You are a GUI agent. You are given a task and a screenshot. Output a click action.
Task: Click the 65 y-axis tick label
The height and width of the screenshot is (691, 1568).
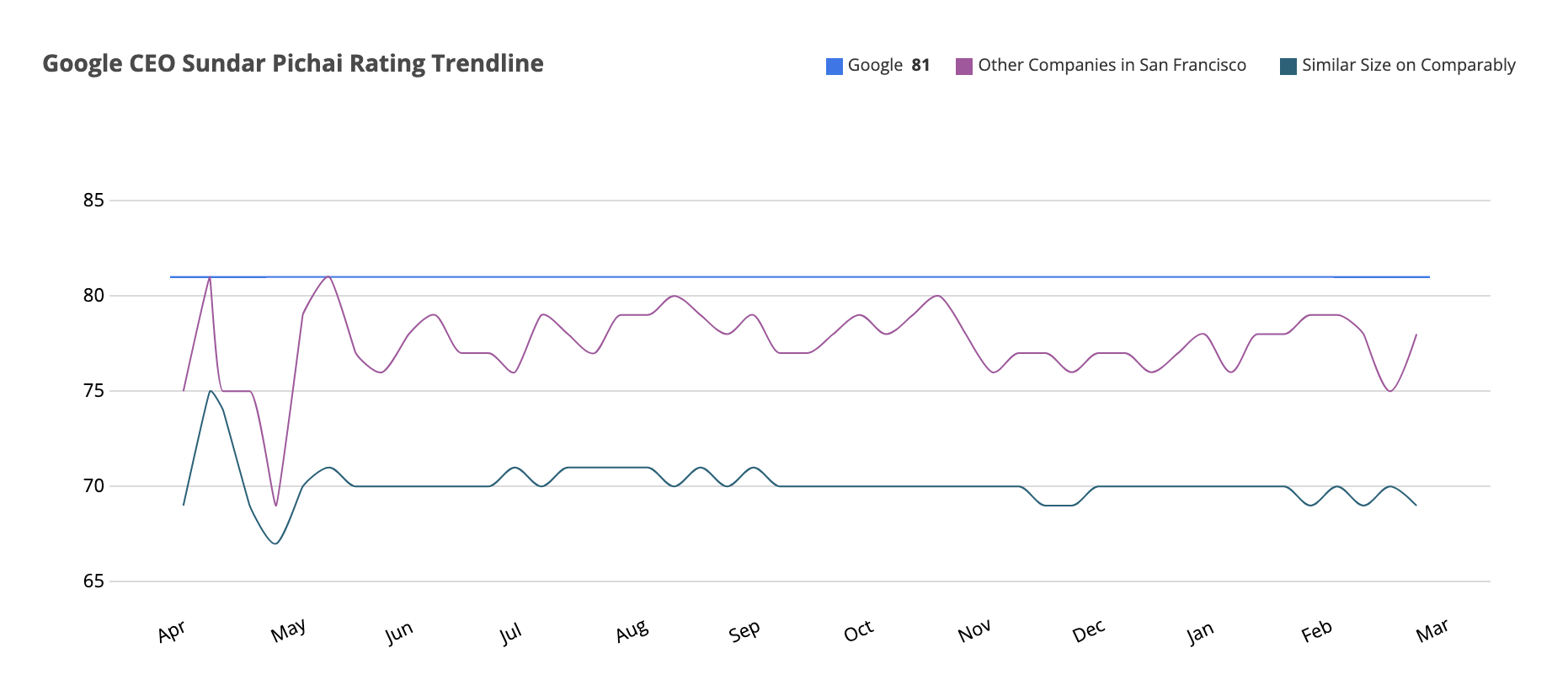(x=93, y=581)
